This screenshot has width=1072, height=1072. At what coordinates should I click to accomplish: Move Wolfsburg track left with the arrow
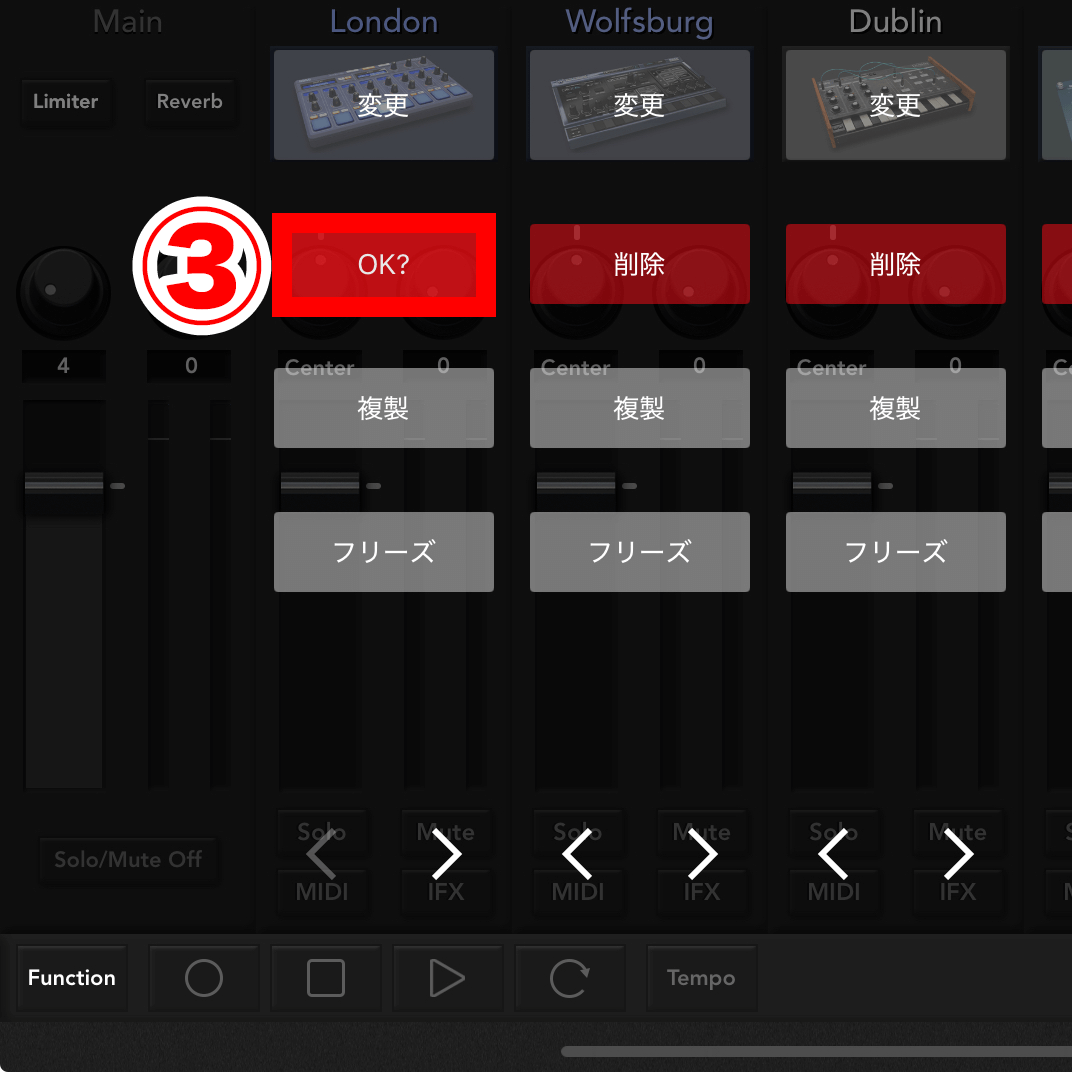point(576,855)
